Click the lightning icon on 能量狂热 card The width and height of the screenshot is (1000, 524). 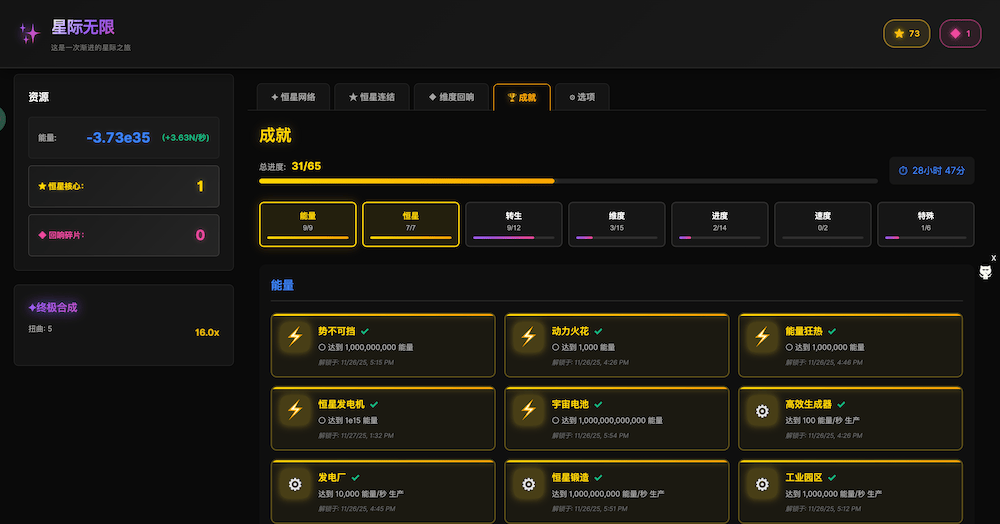762,337
